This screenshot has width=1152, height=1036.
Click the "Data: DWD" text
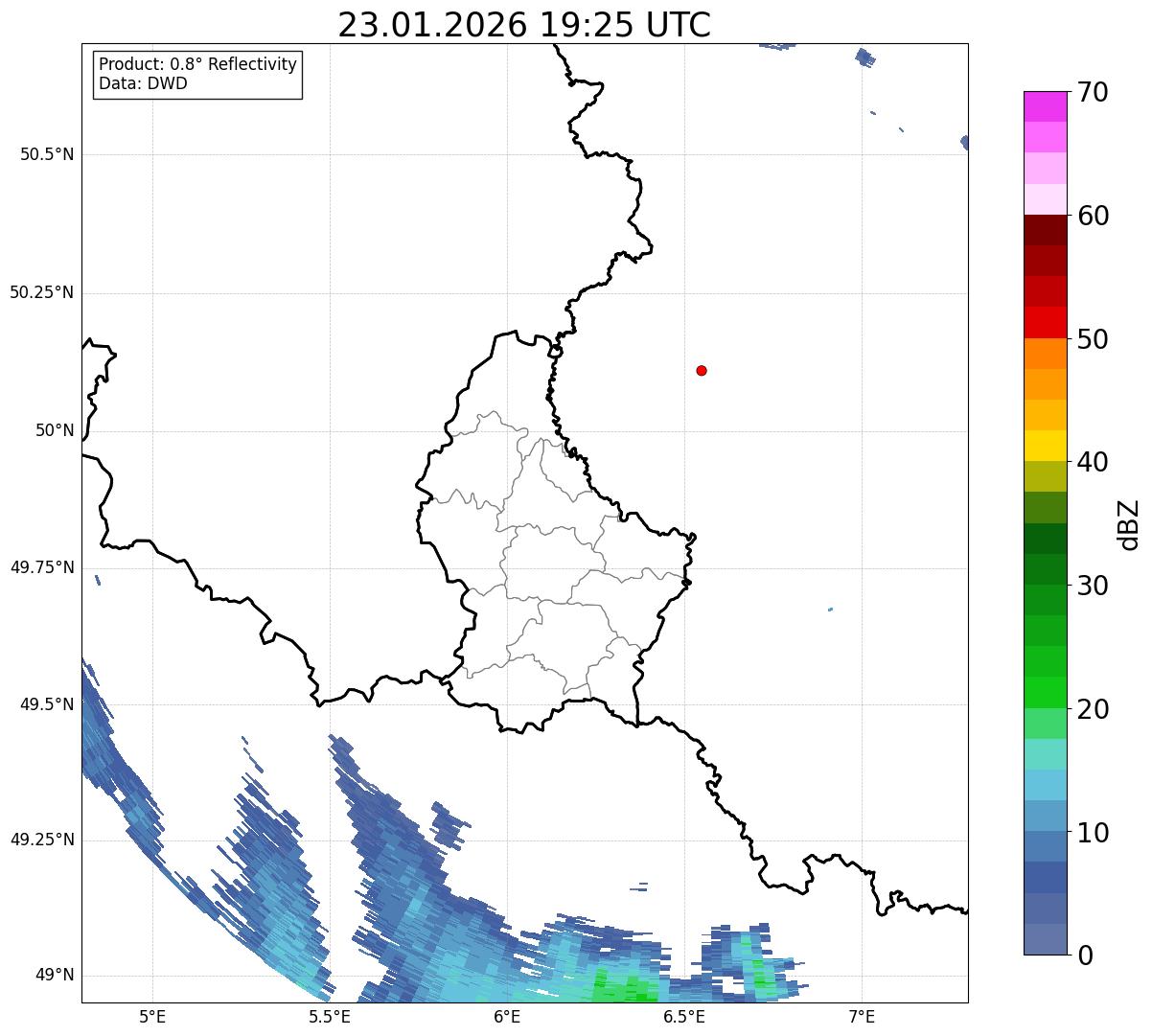click(143, 83)
